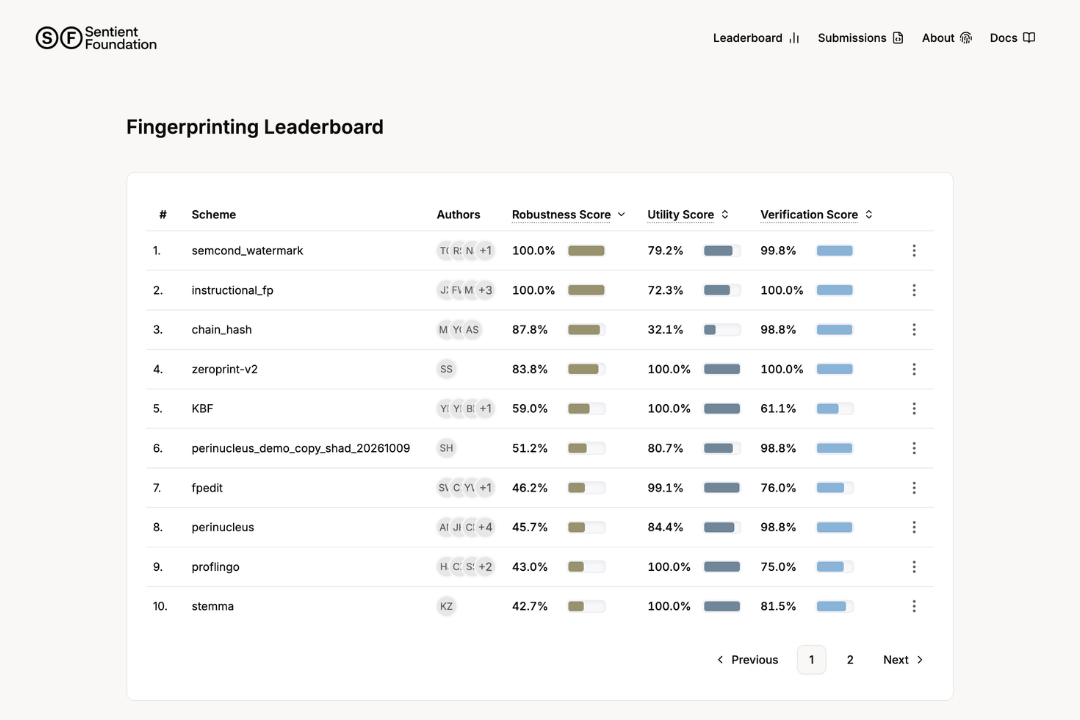The width and height of the screenshot is (1080, 720).
Task: Click the +1 authors badge for fpedit
Action: click(x=486, y=488)
